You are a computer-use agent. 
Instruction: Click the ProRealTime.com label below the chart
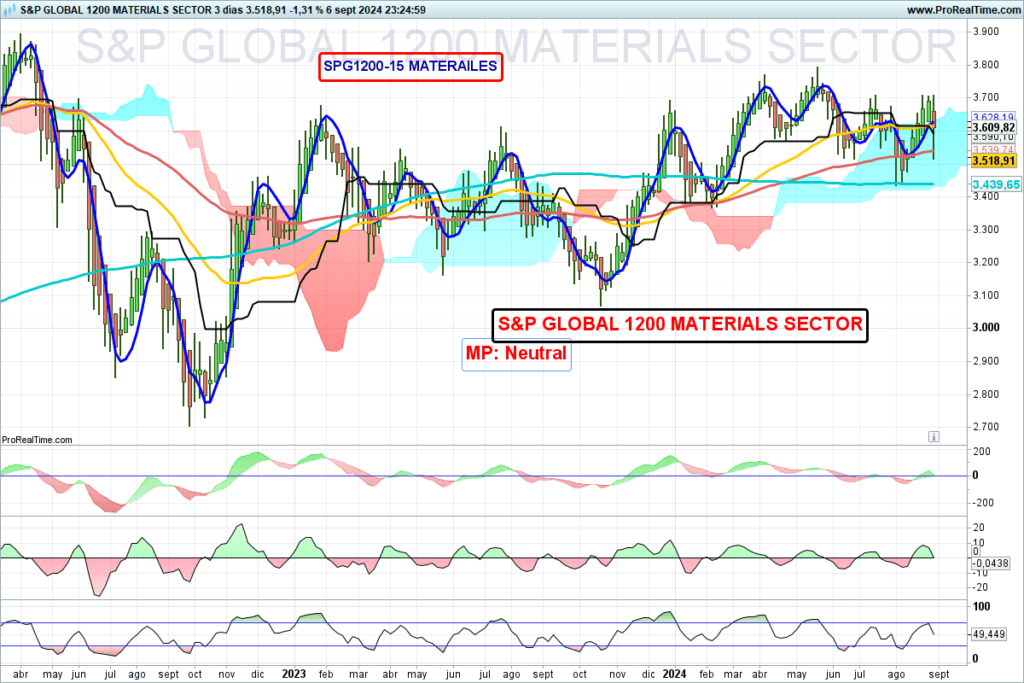click(x=37, y=439)
